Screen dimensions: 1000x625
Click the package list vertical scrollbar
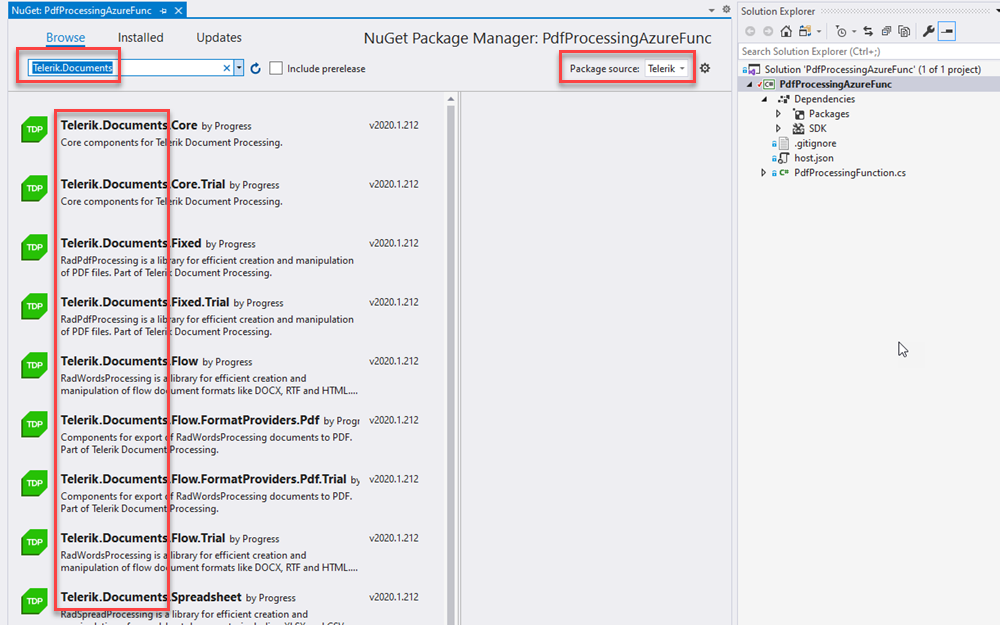451,364
